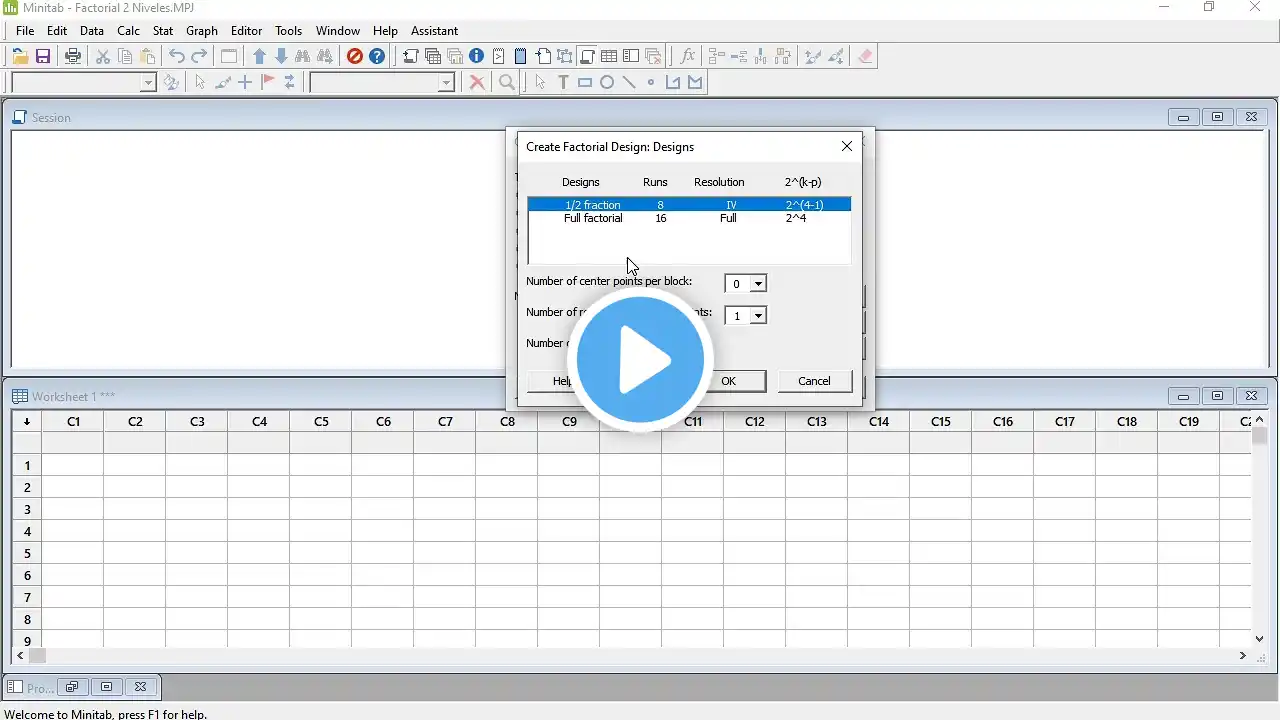Show the worksheets folder toolbar icon
1280x720 pixels.
pos(433,57)
